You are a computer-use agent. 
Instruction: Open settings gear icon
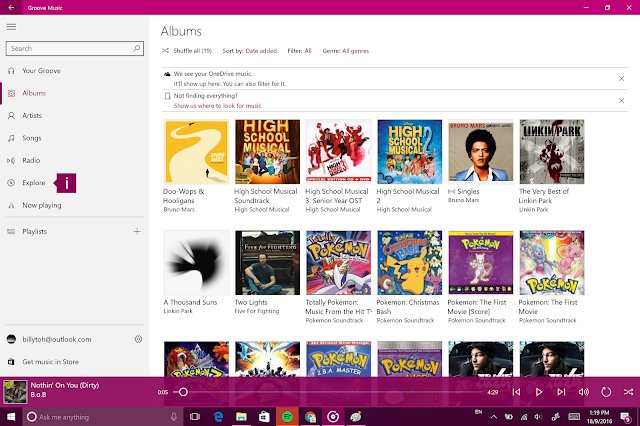click(138, 339)
